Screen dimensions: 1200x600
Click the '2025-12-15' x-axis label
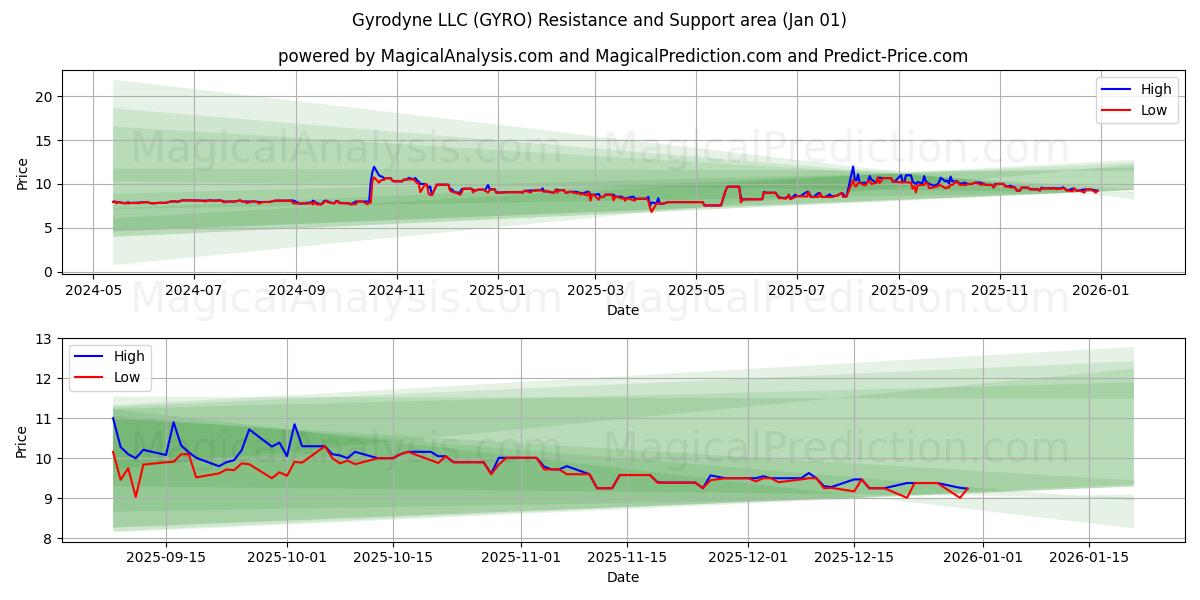point(854,557)
